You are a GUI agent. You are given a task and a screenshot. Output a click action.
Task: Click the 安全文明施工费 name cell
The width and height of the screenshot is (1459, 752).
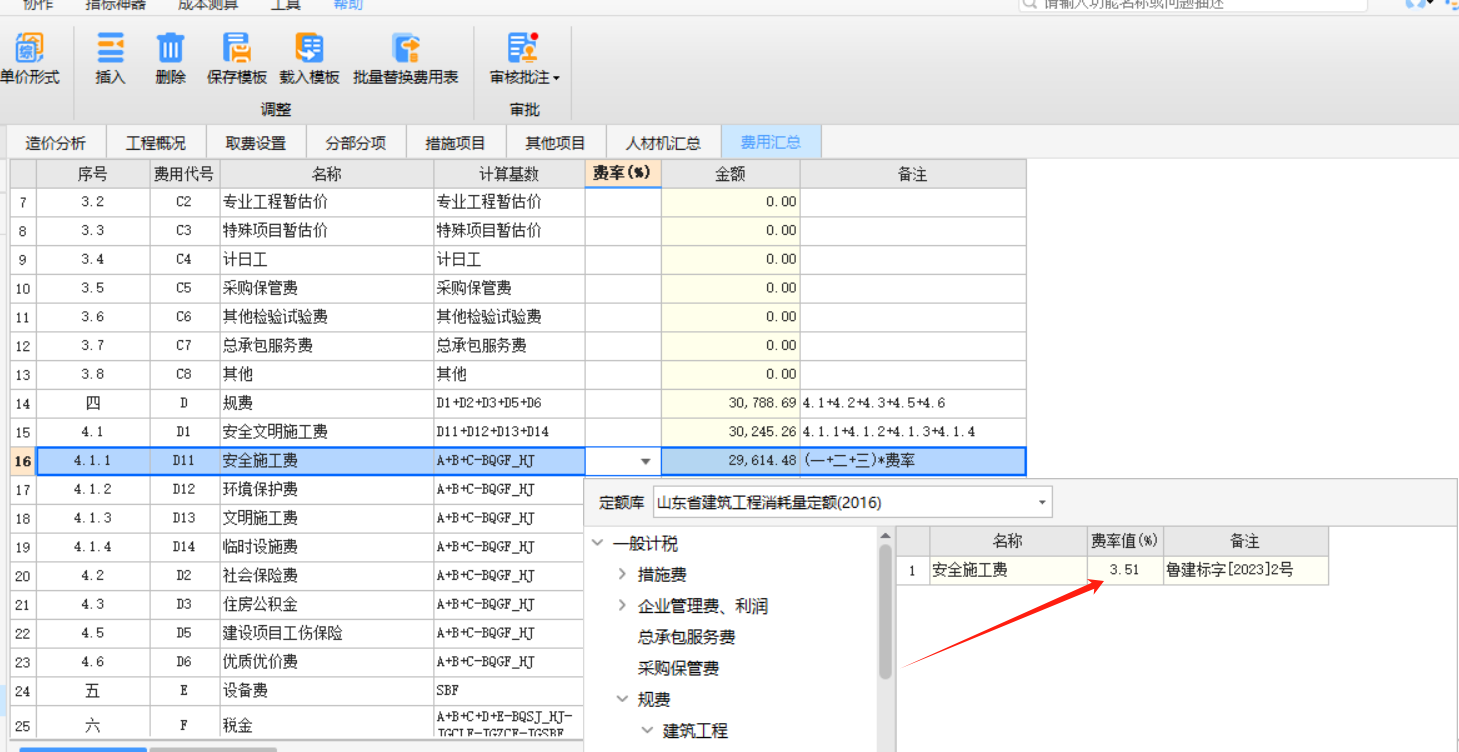[327, 432]
